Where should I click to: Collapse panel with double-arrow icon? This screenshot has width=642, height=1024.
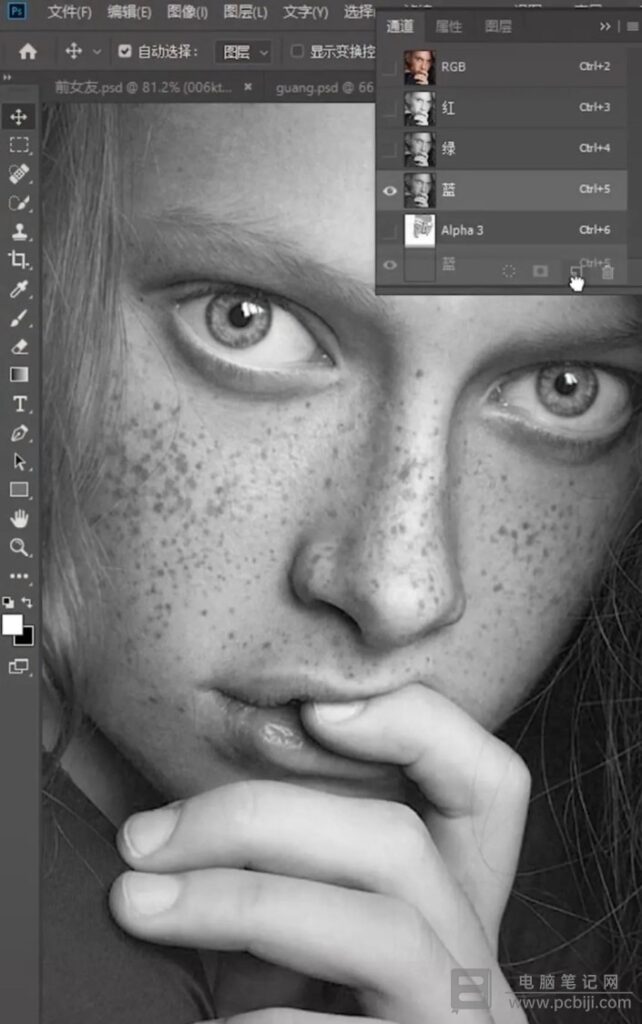[605, 26]
